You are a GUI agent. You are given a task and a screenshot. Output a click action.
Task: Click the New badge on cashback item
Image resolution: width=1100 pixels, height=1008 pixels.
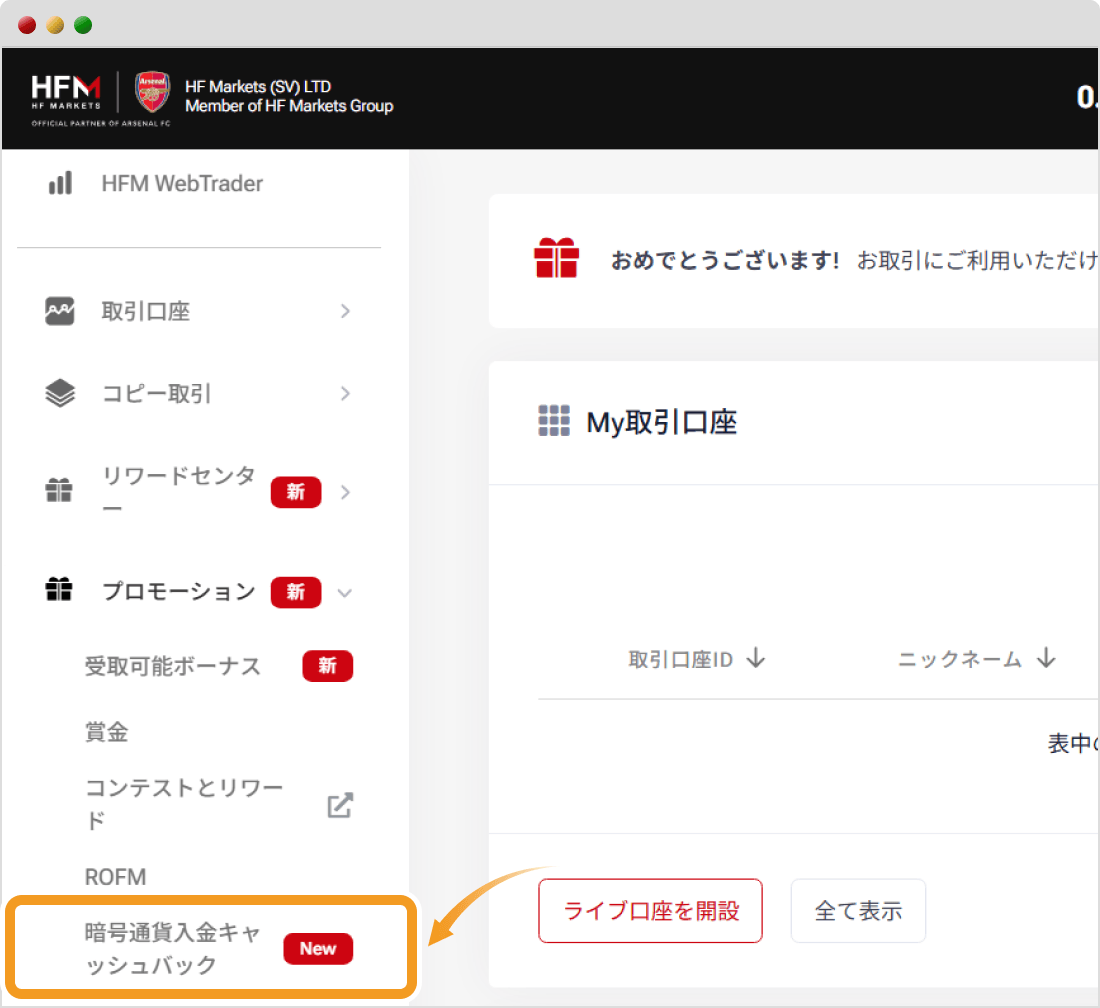click(318, 948)
